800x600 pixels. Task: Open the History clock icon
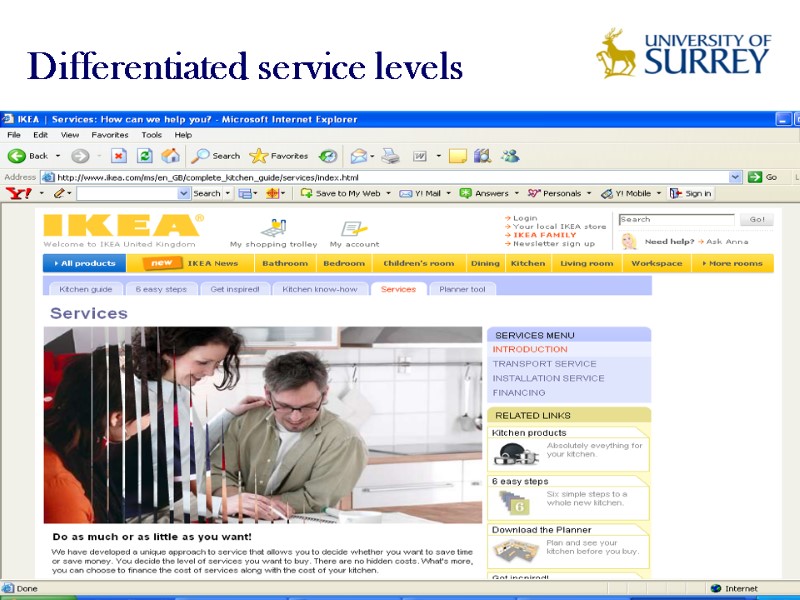328,156
